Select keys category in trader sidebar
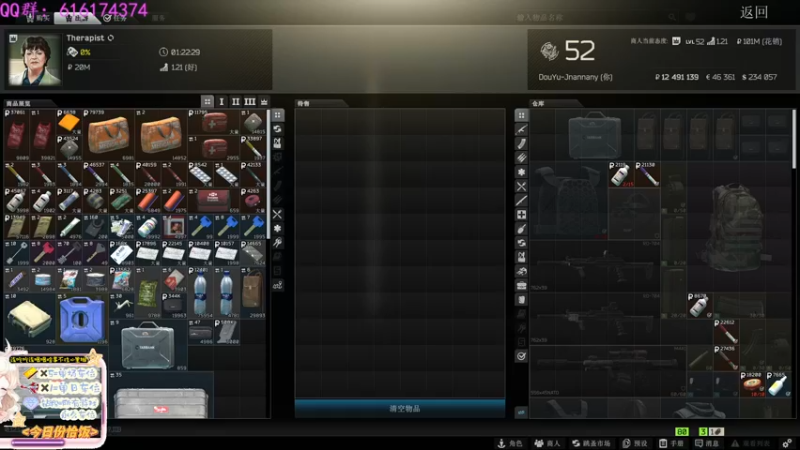The image size is (800, 450). click(278, 242)
